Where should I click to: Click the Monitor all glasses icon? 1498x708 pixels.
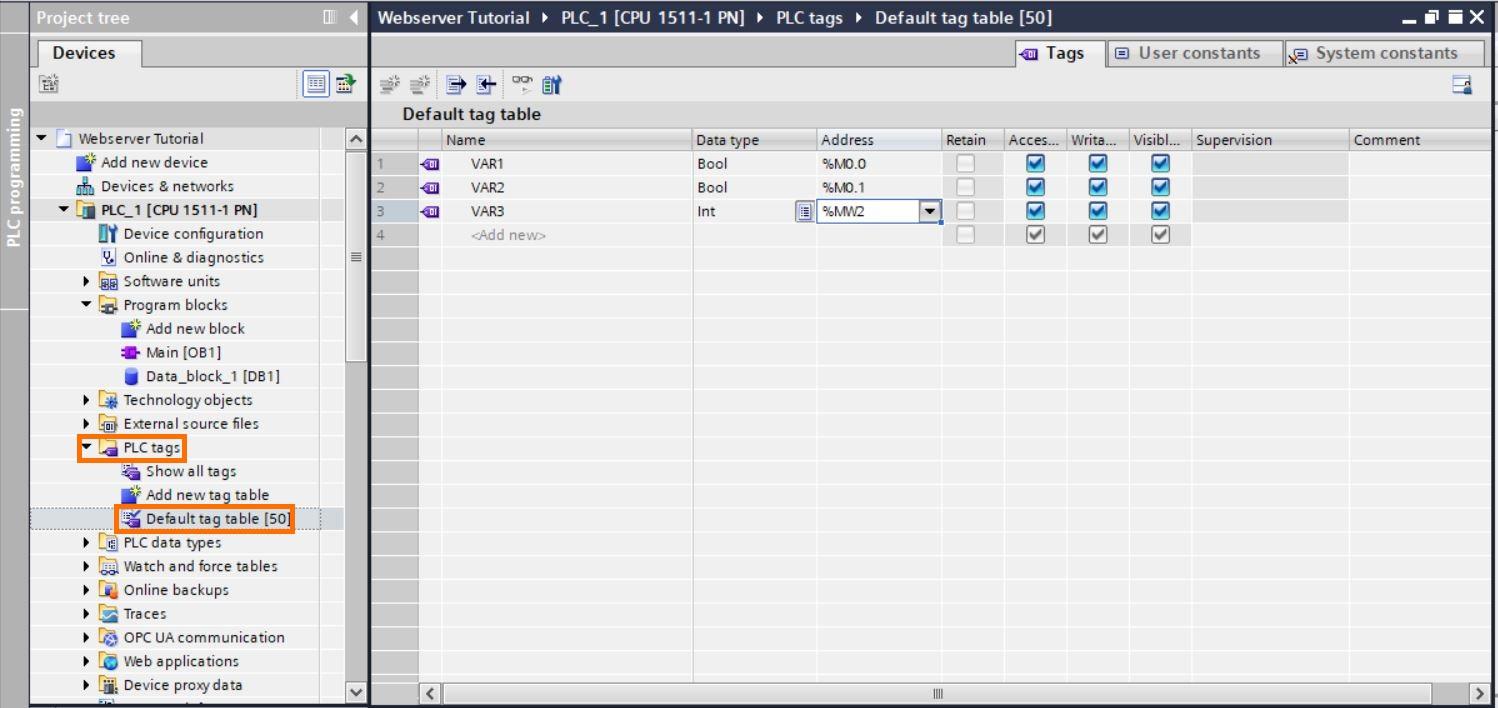pyautogui.click(x=521, y=84)
